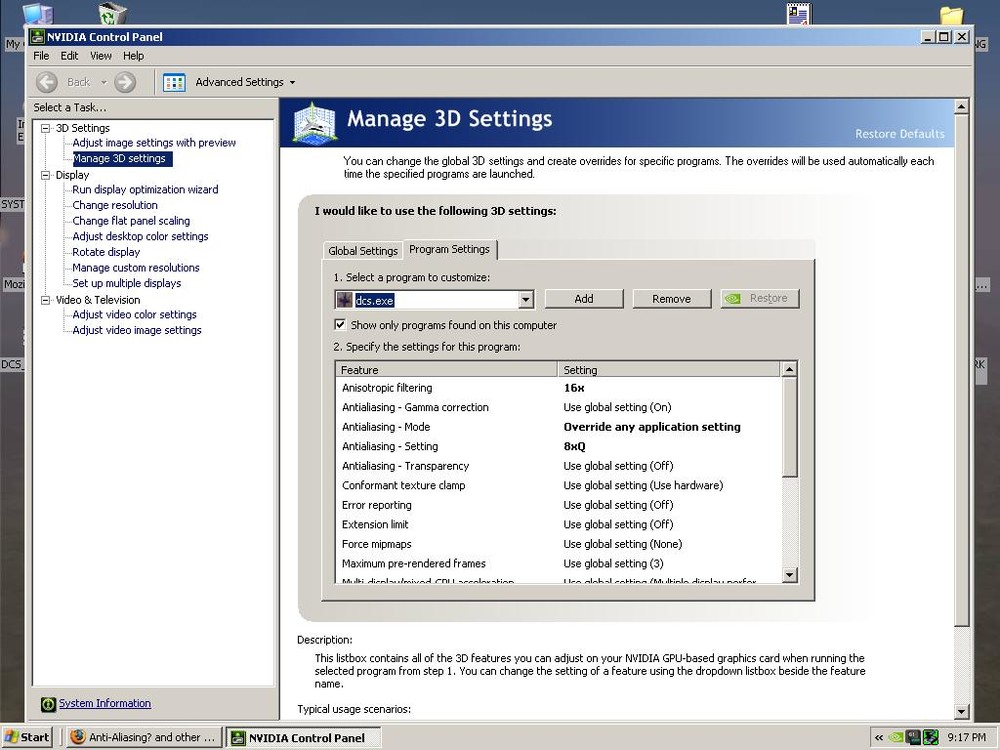Open the Help menu
Viewport: 1000px width, 750px height.
pos(133,56)
